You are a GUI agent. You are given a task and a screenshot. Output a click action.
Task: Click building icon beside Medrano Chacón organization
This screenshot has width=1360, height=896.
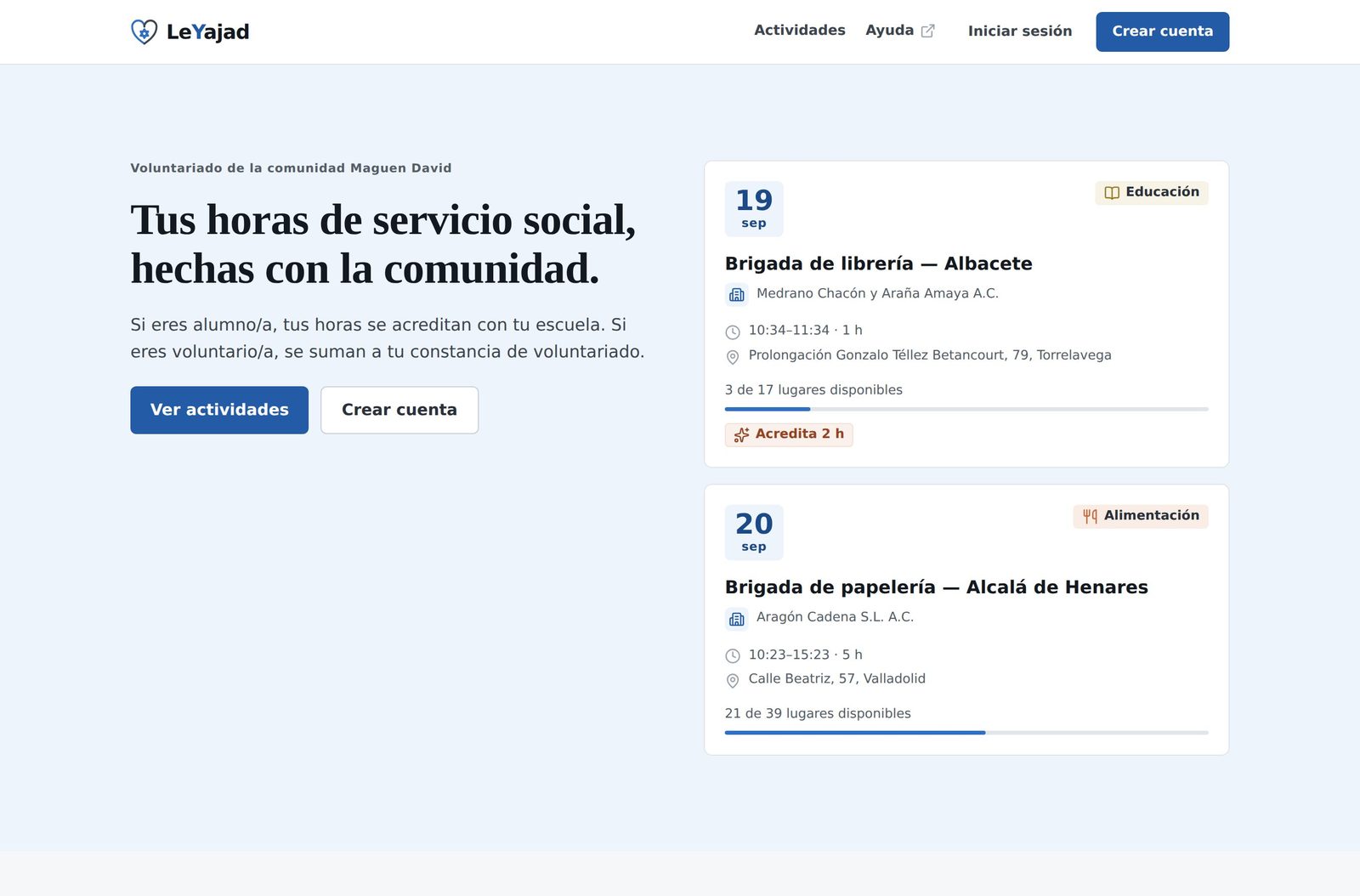click(x=737, y=294)
